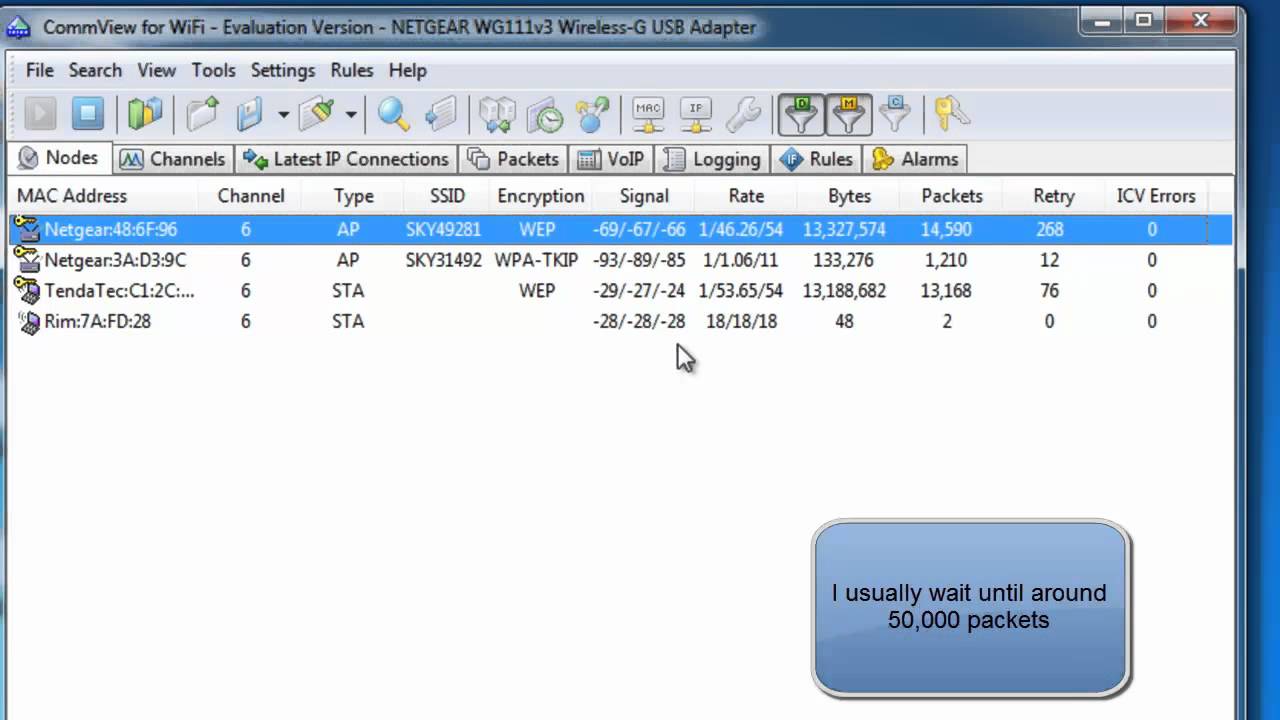Sort by the Channel column header
Screen dimensions: 1280x720
(x=251, y=196)
